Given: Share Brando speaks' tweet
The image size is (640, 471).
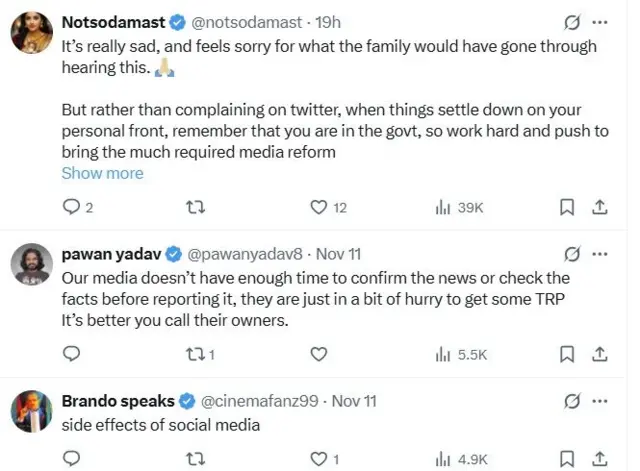Looking at the screenshot, I should coord(600,459).
